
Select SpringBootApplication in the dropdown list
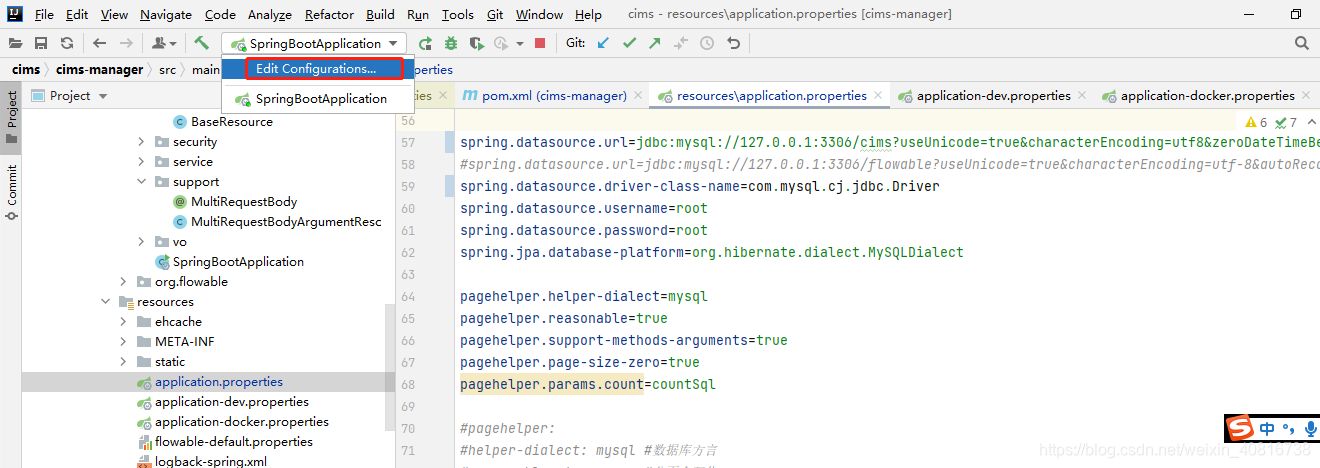[x=318, y=99]
